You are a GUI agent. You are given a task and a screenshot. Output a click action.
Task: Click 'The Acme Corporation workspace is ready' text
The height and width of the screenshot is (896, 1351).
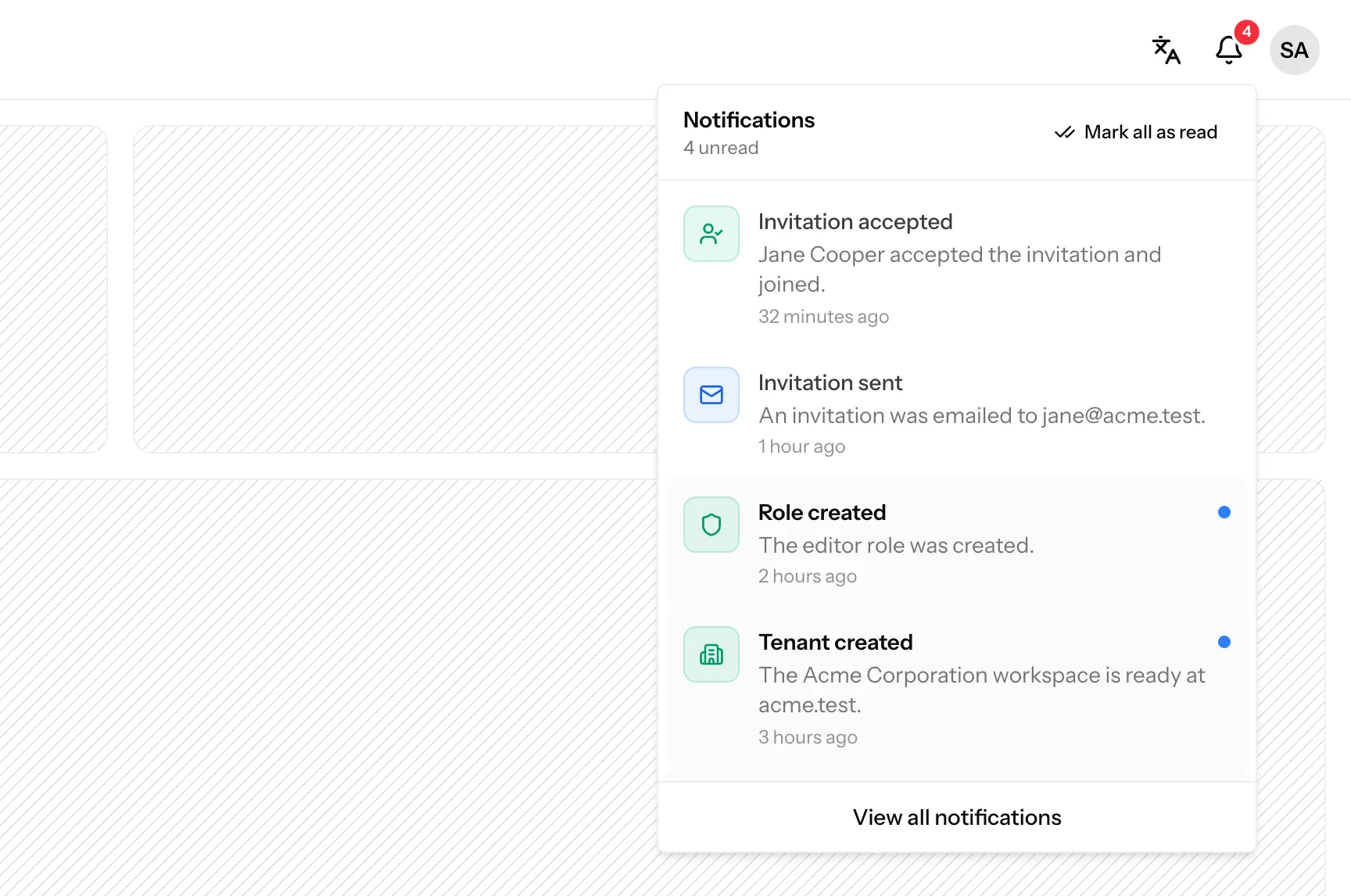tap(982, 690)
